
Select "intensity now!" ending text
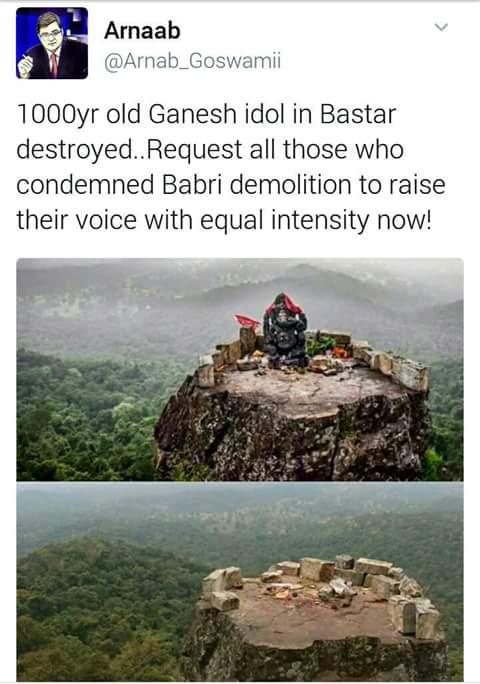tap(352, 220)
